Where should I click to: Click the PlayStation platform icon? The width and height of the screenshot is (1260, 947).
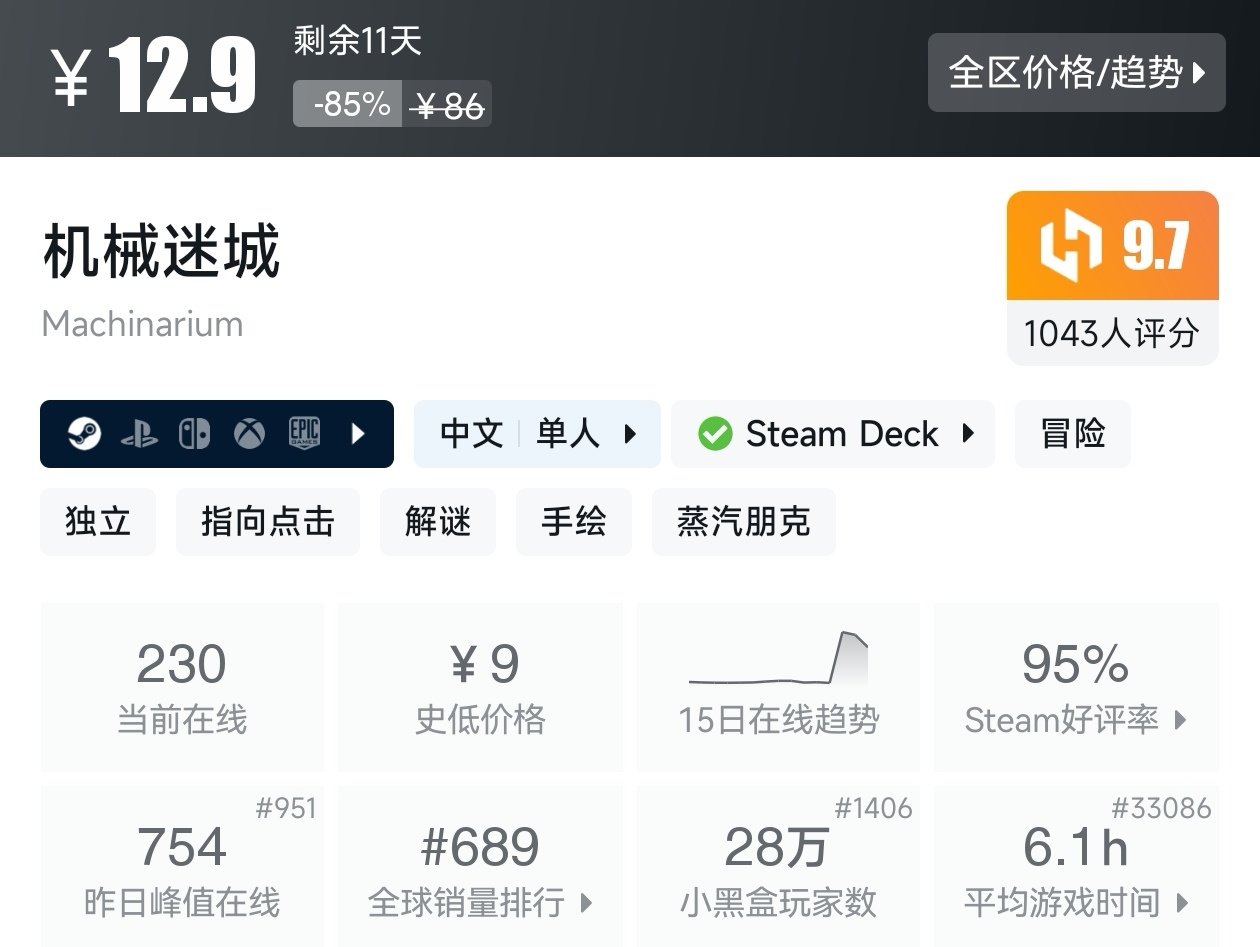(139, 434)
